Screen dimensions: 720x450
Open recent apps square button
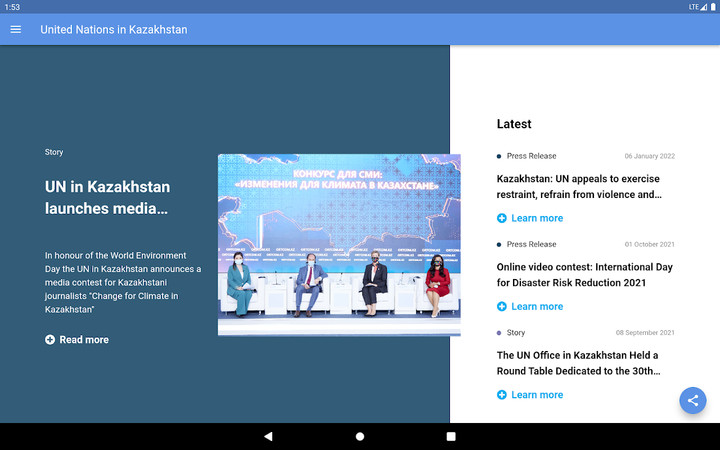click(x=451, y=437)
